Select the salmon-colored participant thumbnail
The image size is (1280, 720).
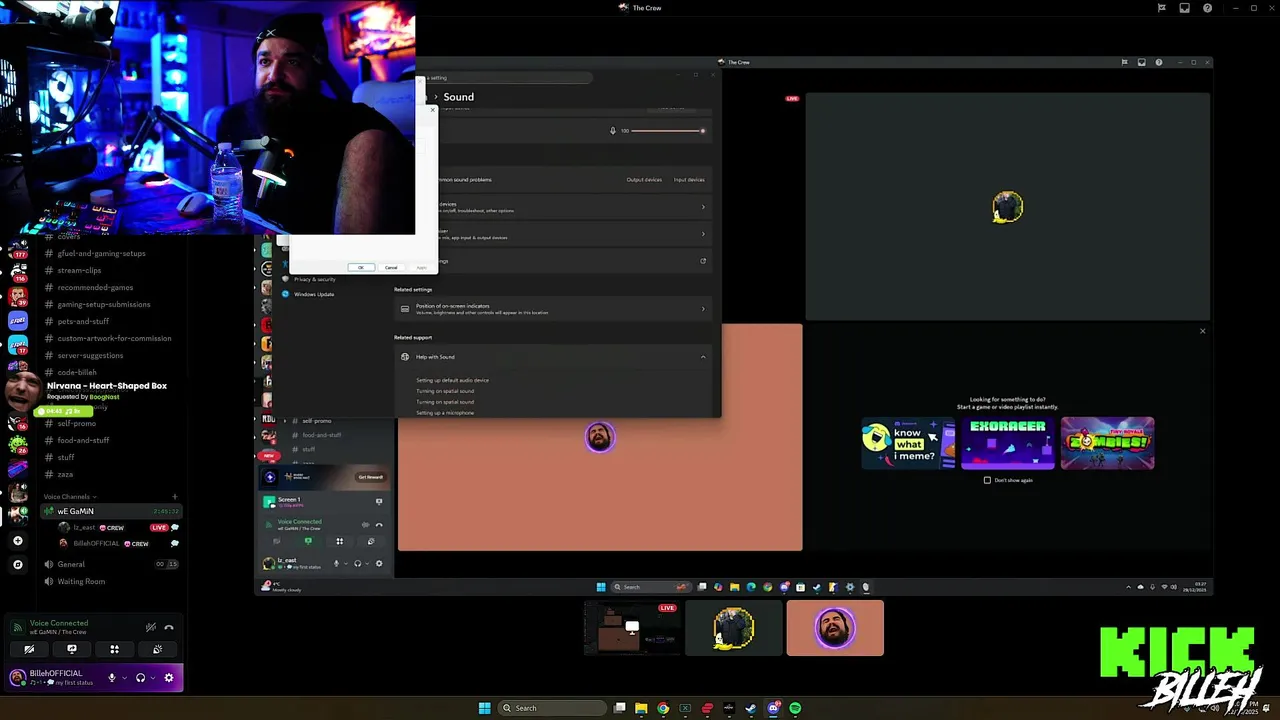click(x=835, y=628)
